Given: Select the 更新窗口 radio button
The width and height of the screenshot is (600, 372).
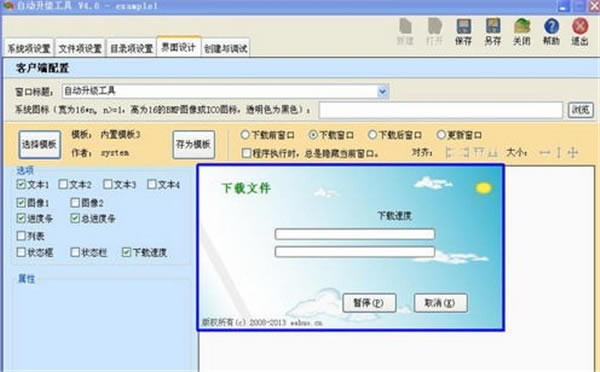Looking at the screenshot, I should (441, 135).
